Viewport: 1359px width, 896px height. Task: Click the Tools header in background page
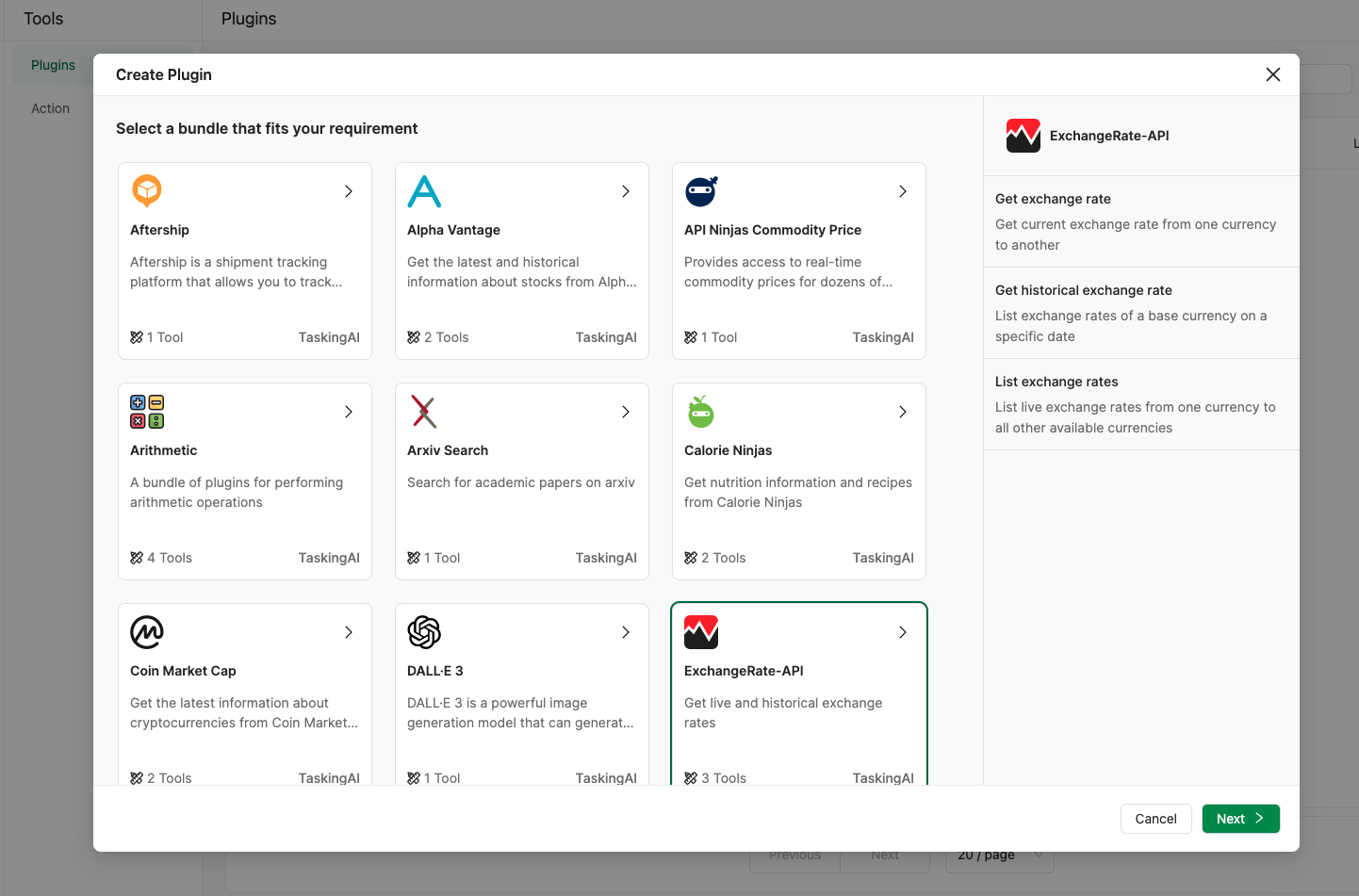pyautogui.click(x=43, y=19)
